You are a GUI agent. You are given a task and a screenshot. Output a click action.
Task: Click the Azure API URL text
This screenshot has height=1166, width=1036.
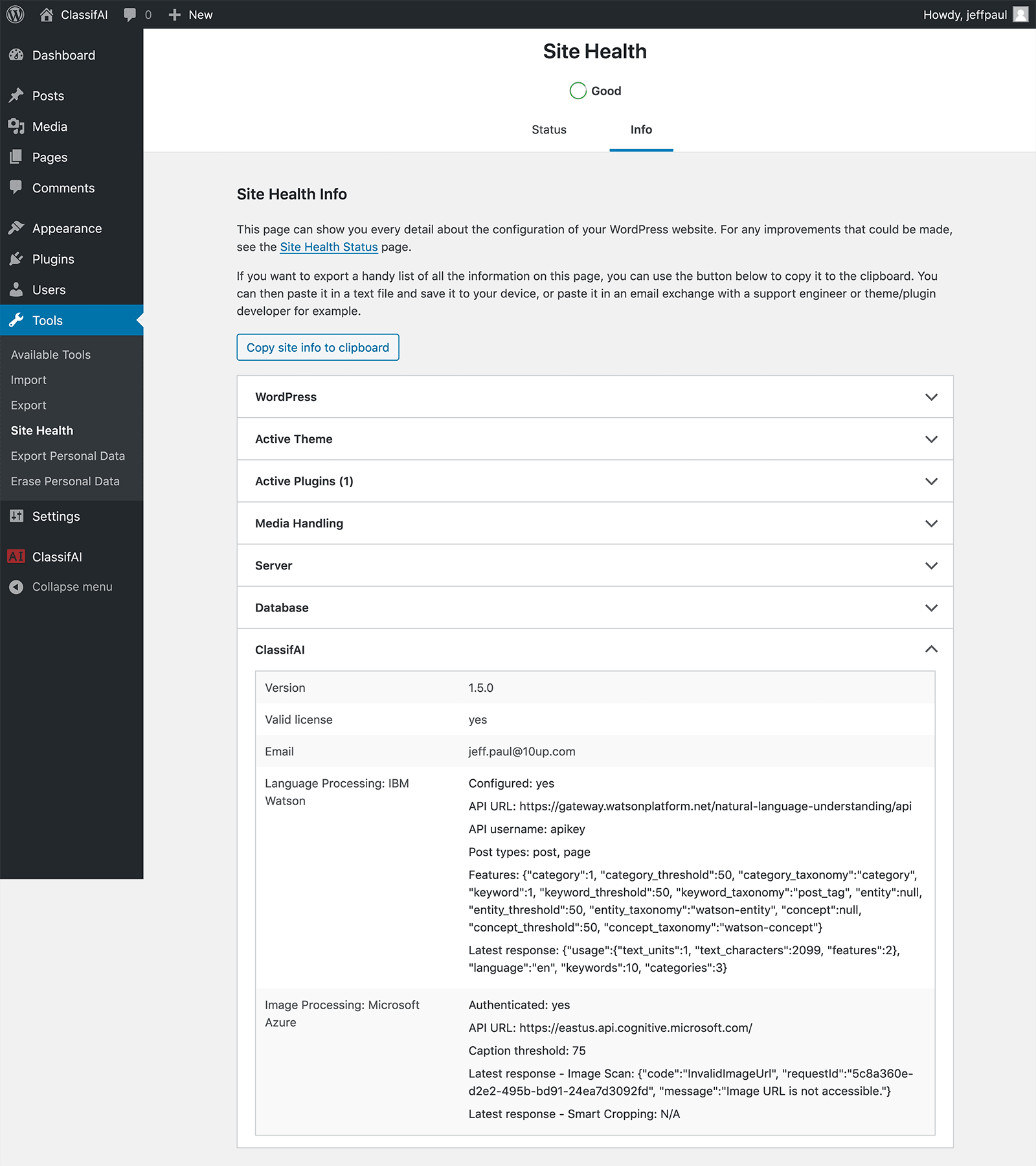coord(611,1028)
